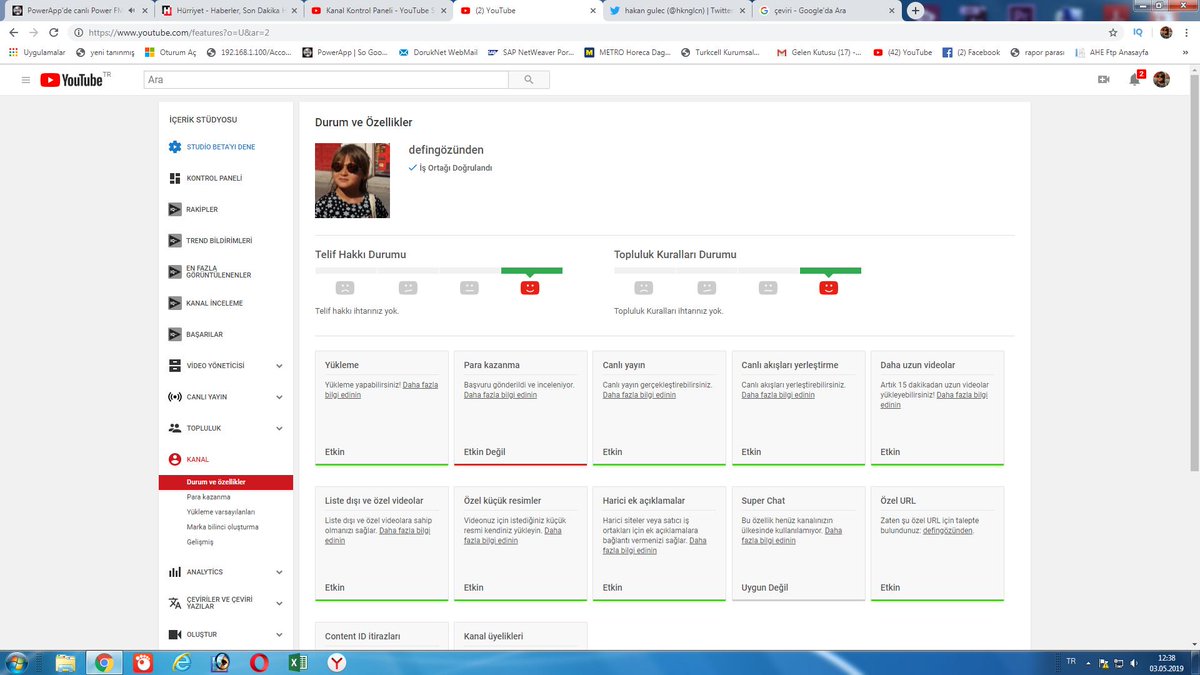Expand the Analytics section chevron
This screenshot has height=675, width=1200.
coord(279,572)
